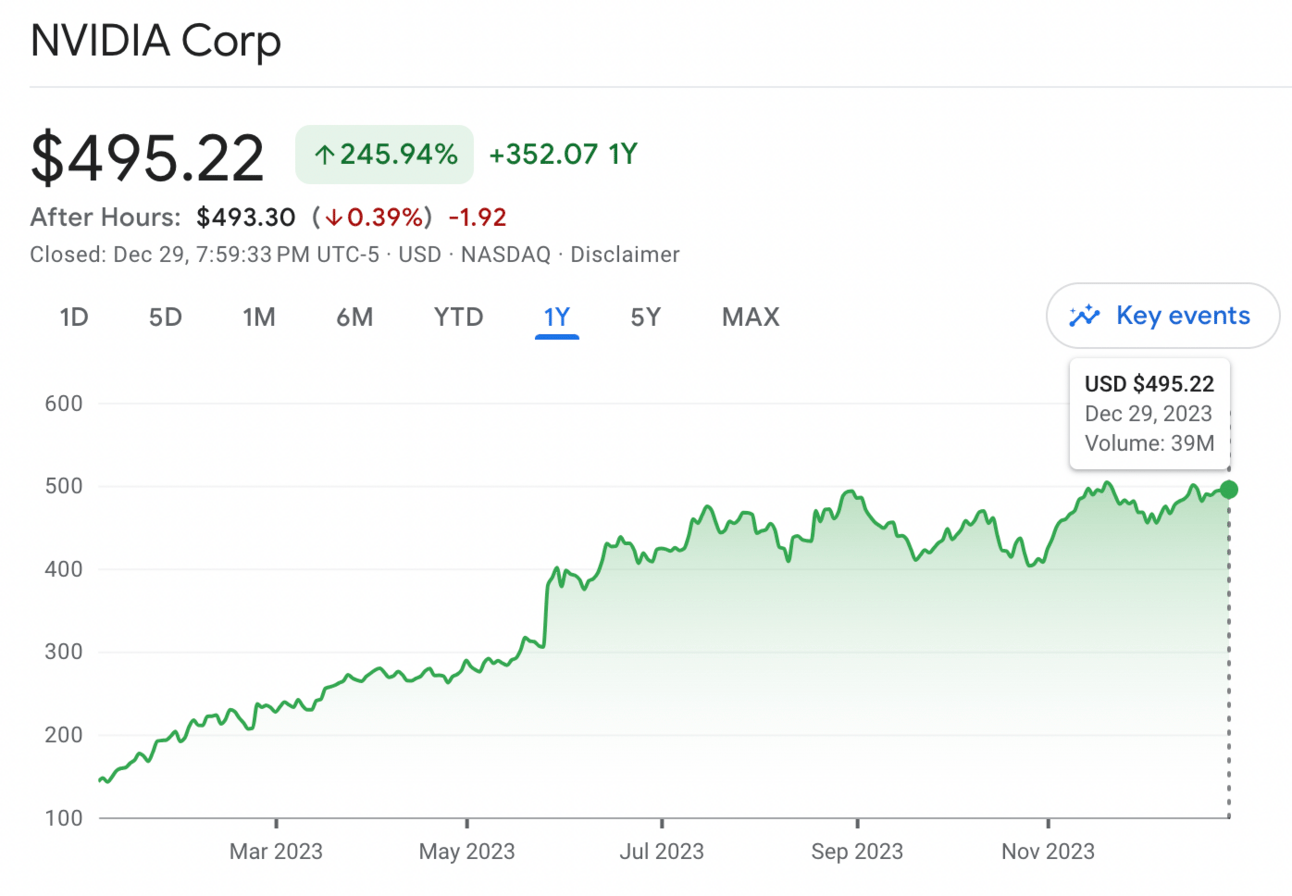Open the Key events button
The width and height of the screenshot is (1292, 896).
pyautogui.click(x=1163, y=316)
